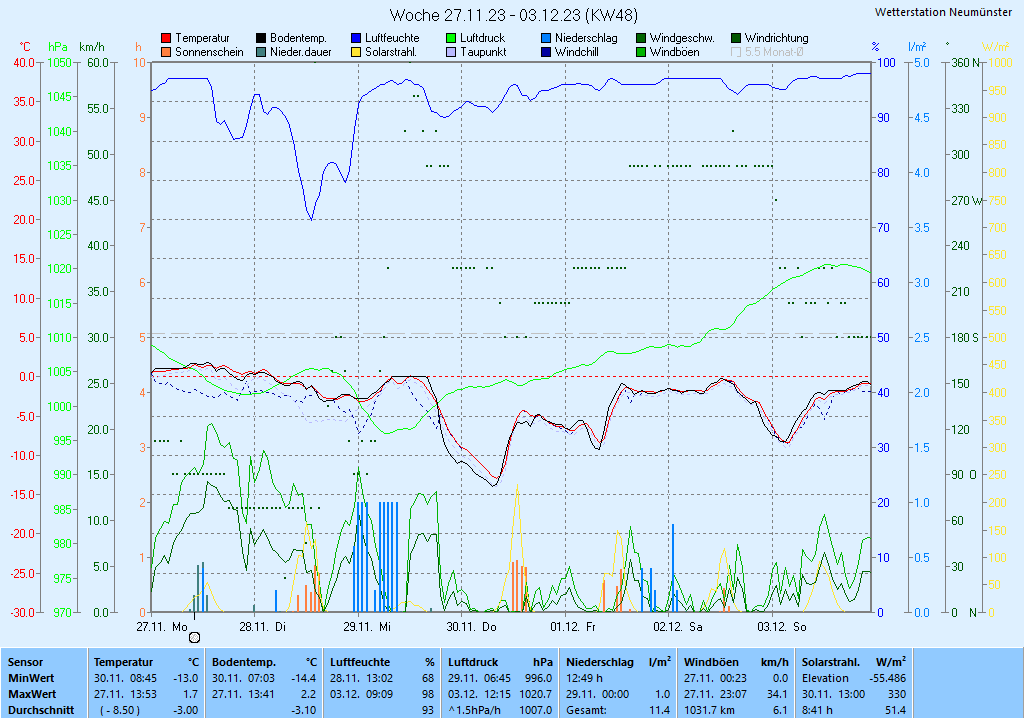1024x718 pixels.
Task: Click the 1031.7 km wind run value
Action: (x=709, y=710)
